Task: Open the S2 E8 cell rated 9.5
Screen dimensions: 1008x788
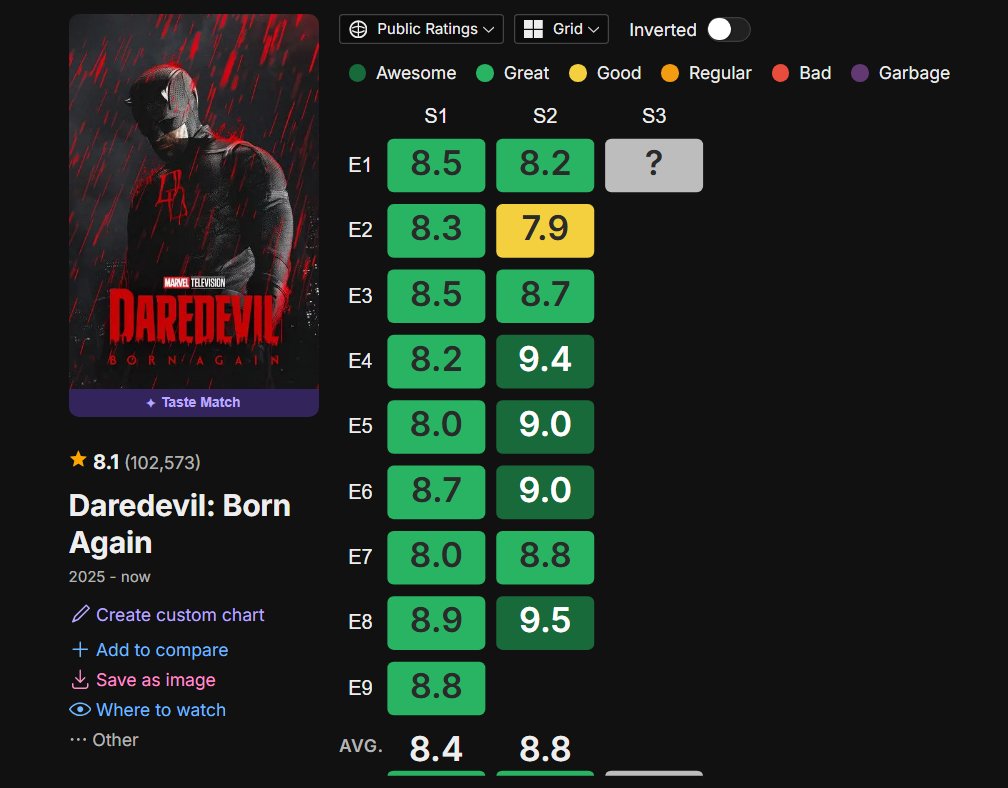Action: tap(545, 623)
